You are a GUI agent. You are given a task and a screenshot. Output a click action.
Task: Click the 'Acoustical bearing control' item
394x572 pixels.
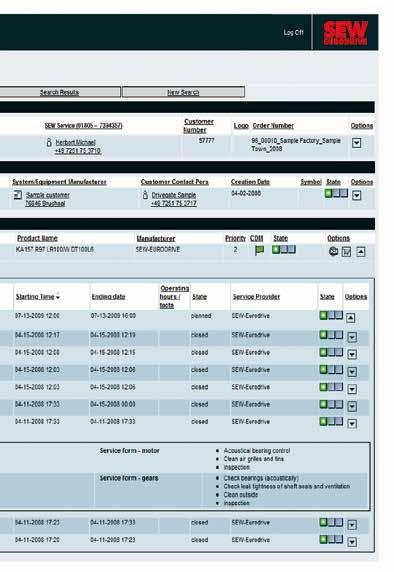tap(257, 451)
